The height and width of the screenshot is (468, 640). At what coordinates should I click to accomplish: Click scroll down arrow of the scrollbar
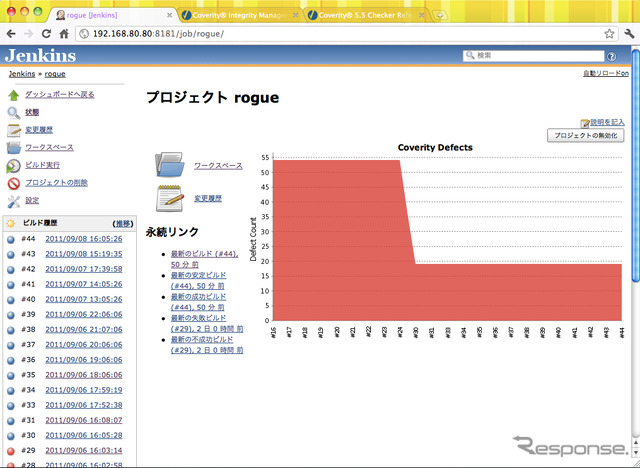[x=636, y=453]
